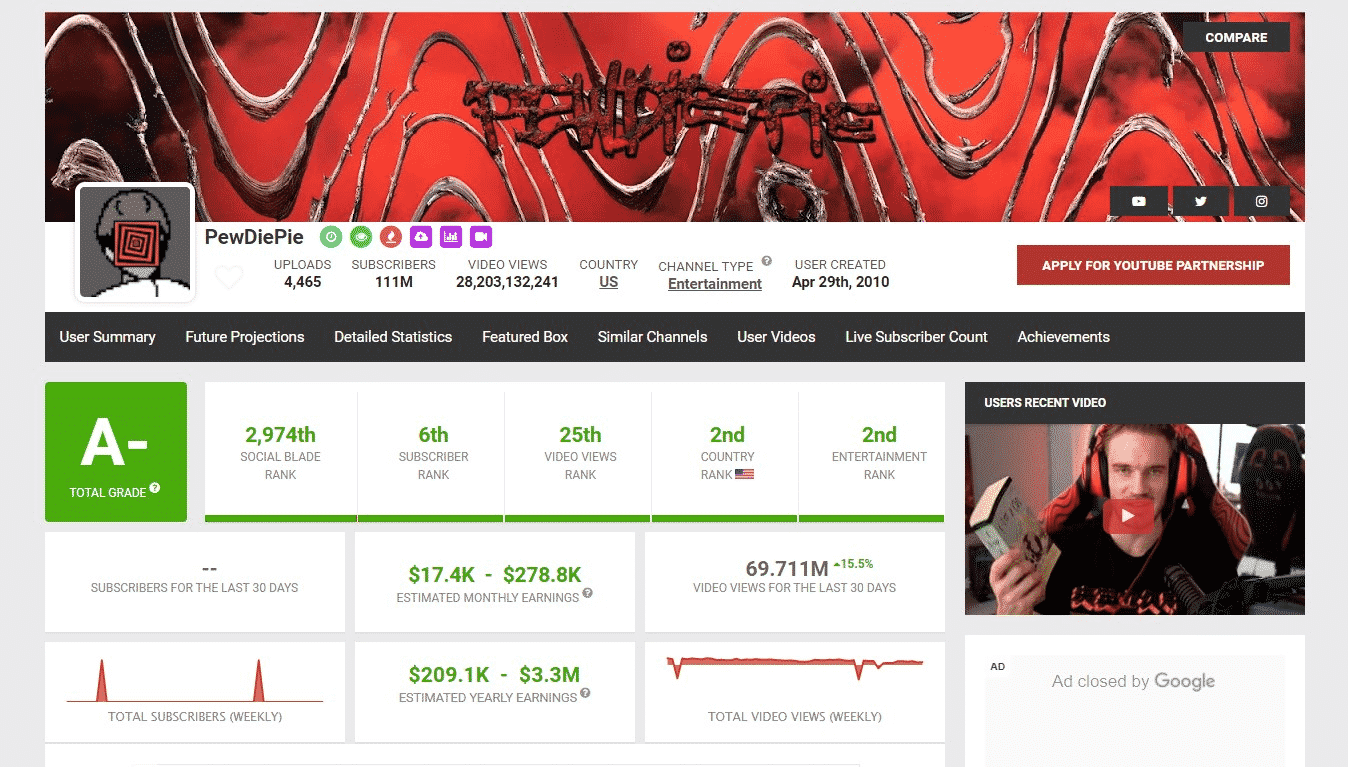Click Subscribers For The Last 30 Days label
This screenshot has width=1348, height=767.
[x=195, y=588]
